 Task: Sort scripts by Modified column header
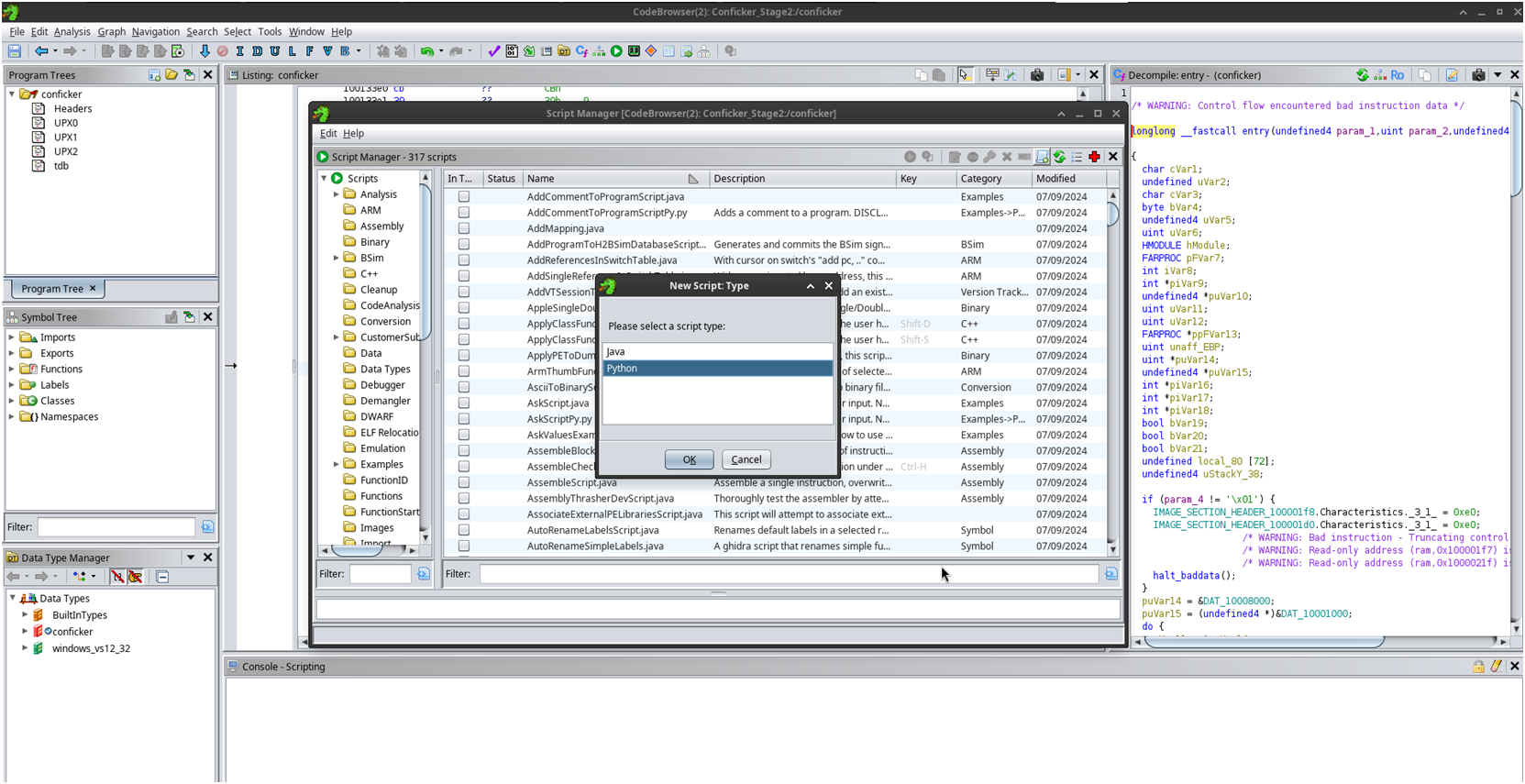click(1068, 179)
